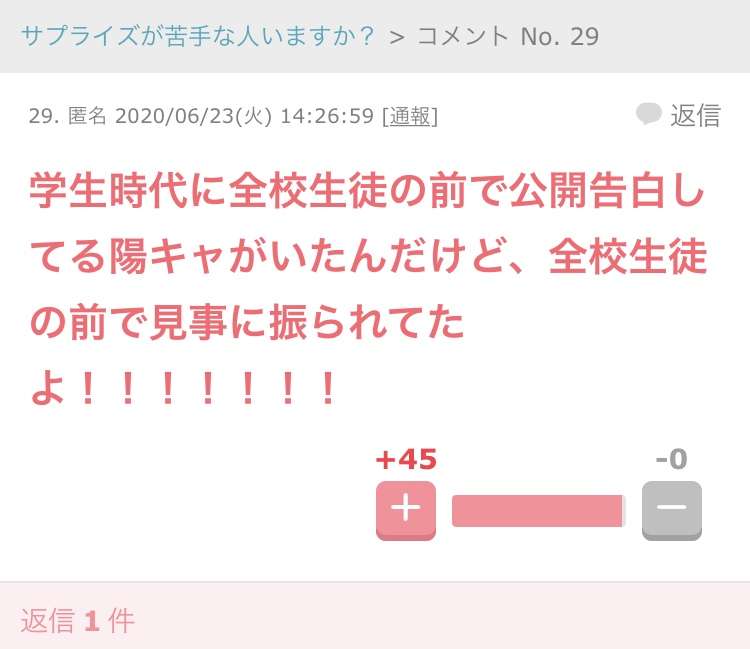Open the サプライズが苦手な人いますか？ topic link
Screen dimensions: 750x649
[198, 36]
